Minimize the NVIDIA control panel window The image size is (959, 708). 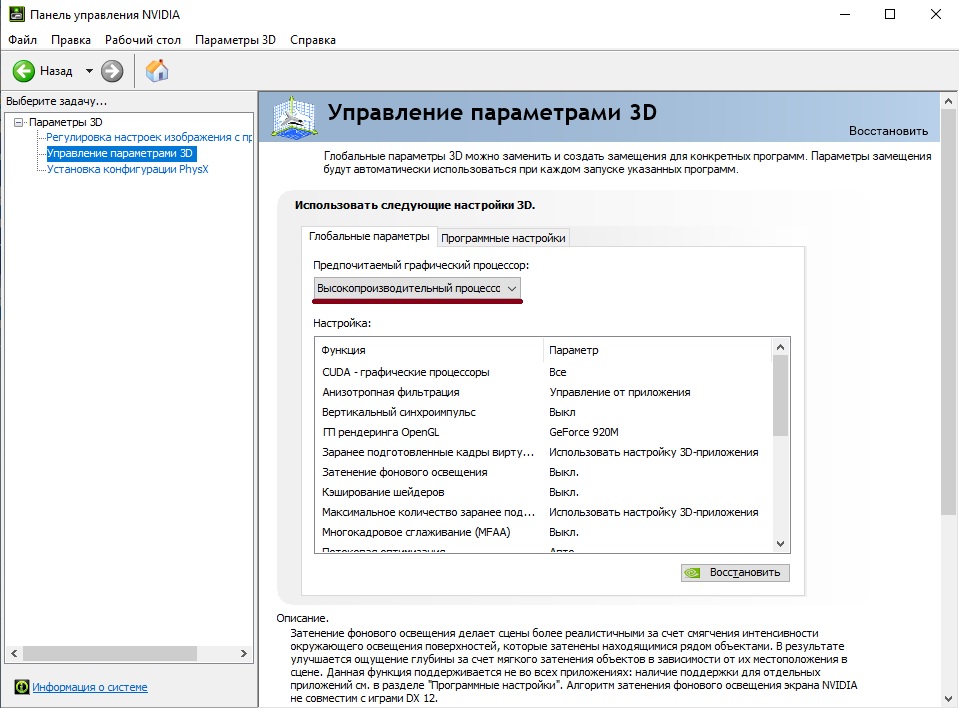845,14
